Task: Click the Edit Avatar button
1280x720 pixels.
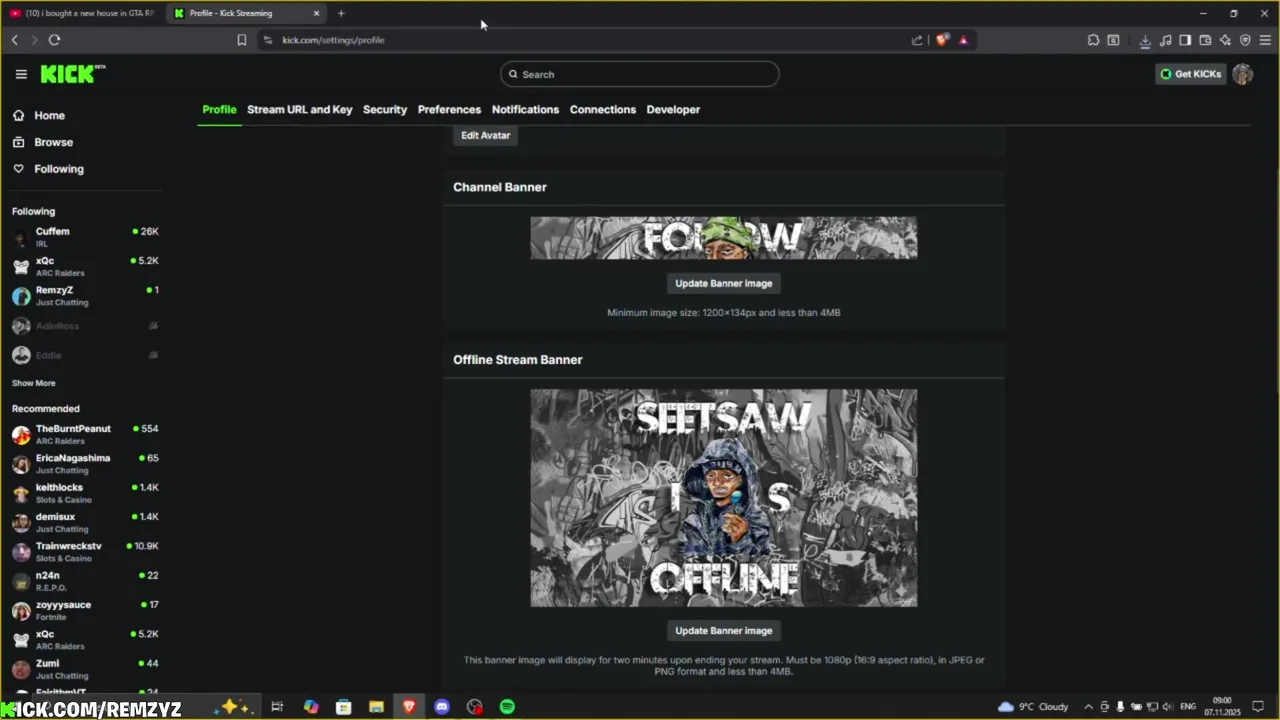Action: [x=485, y=135]
